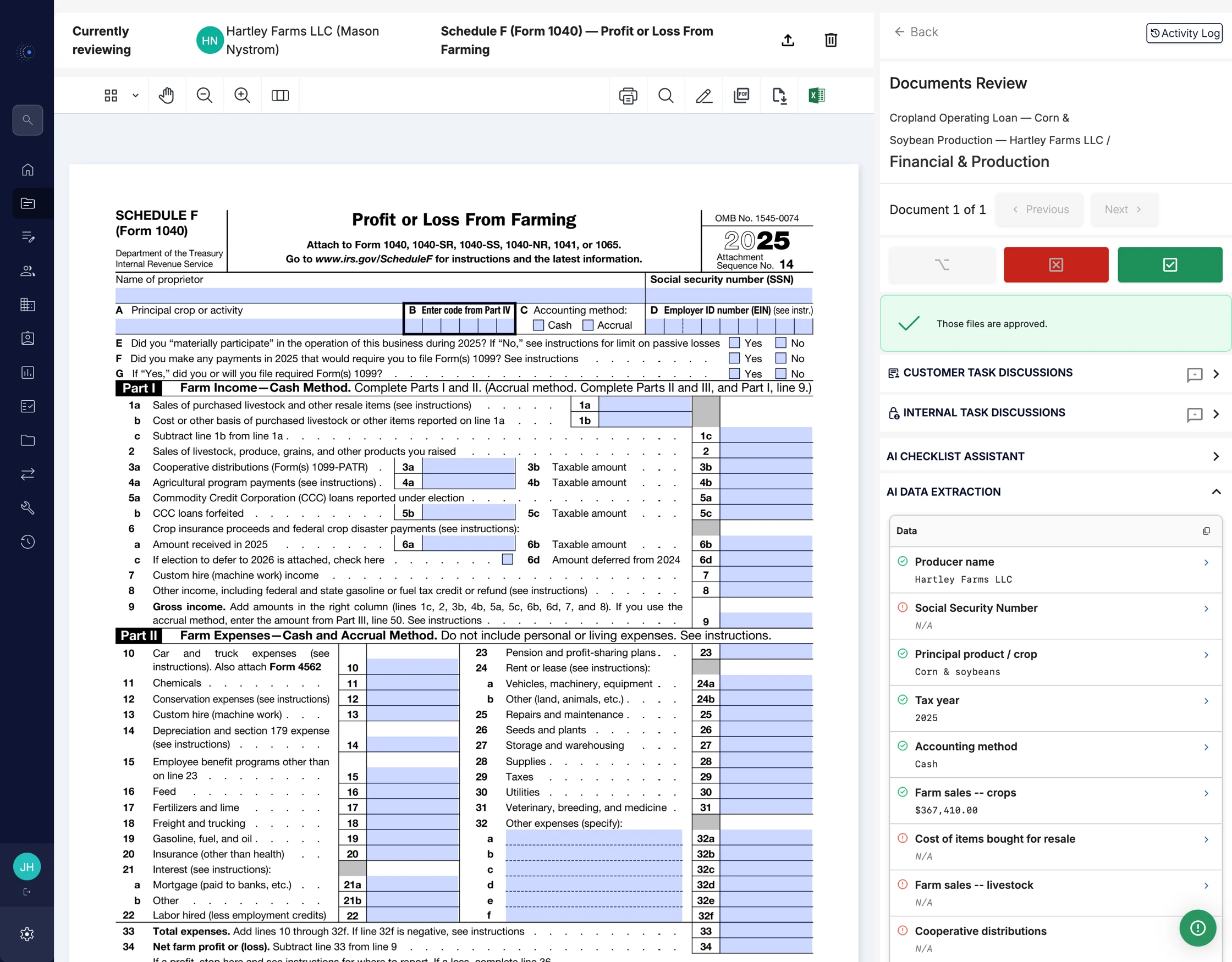Check No for line G filed 1099
Screen dimensions: 1232x962
point(780,373)
